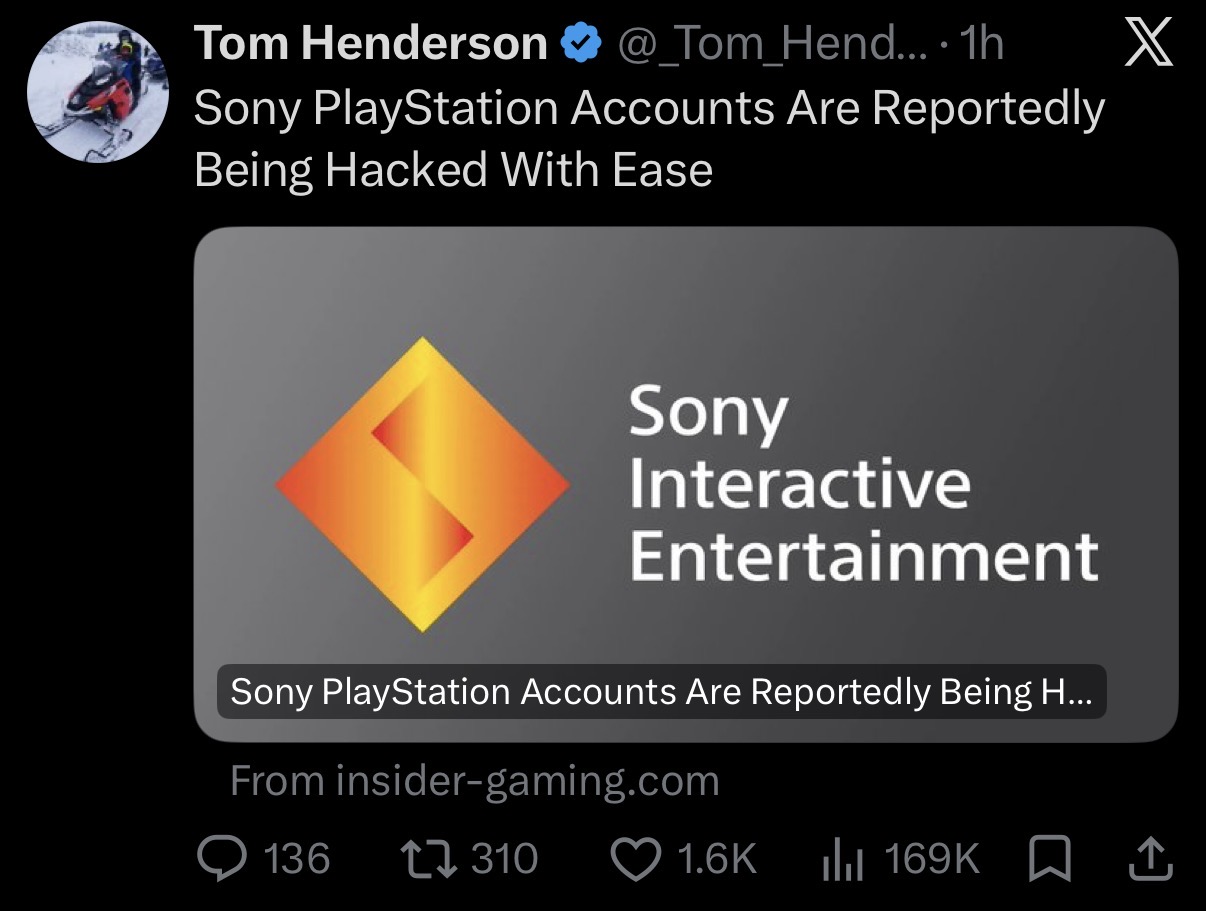Click the card title caption overlay
The image size is (1206, 911).
tap(662, 692)
